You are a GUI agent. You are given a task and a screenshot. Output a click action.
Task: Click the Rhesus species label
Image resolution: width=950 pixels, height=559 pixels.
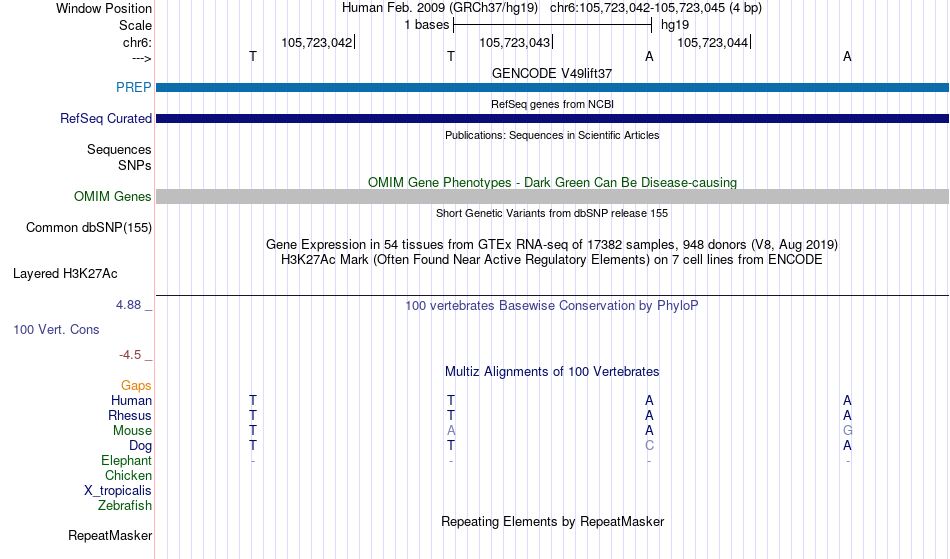(130, 415)
